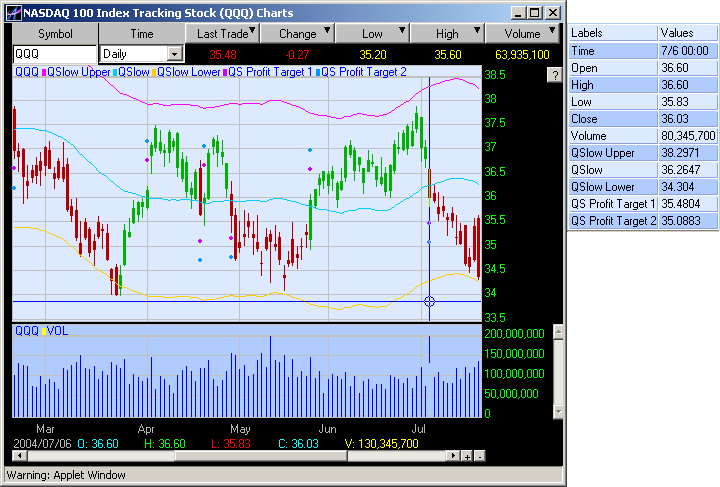The height and width of the screenshot is (487, 720).
Task: Click the QQQ symbol input field
Action: click(55, 54)
